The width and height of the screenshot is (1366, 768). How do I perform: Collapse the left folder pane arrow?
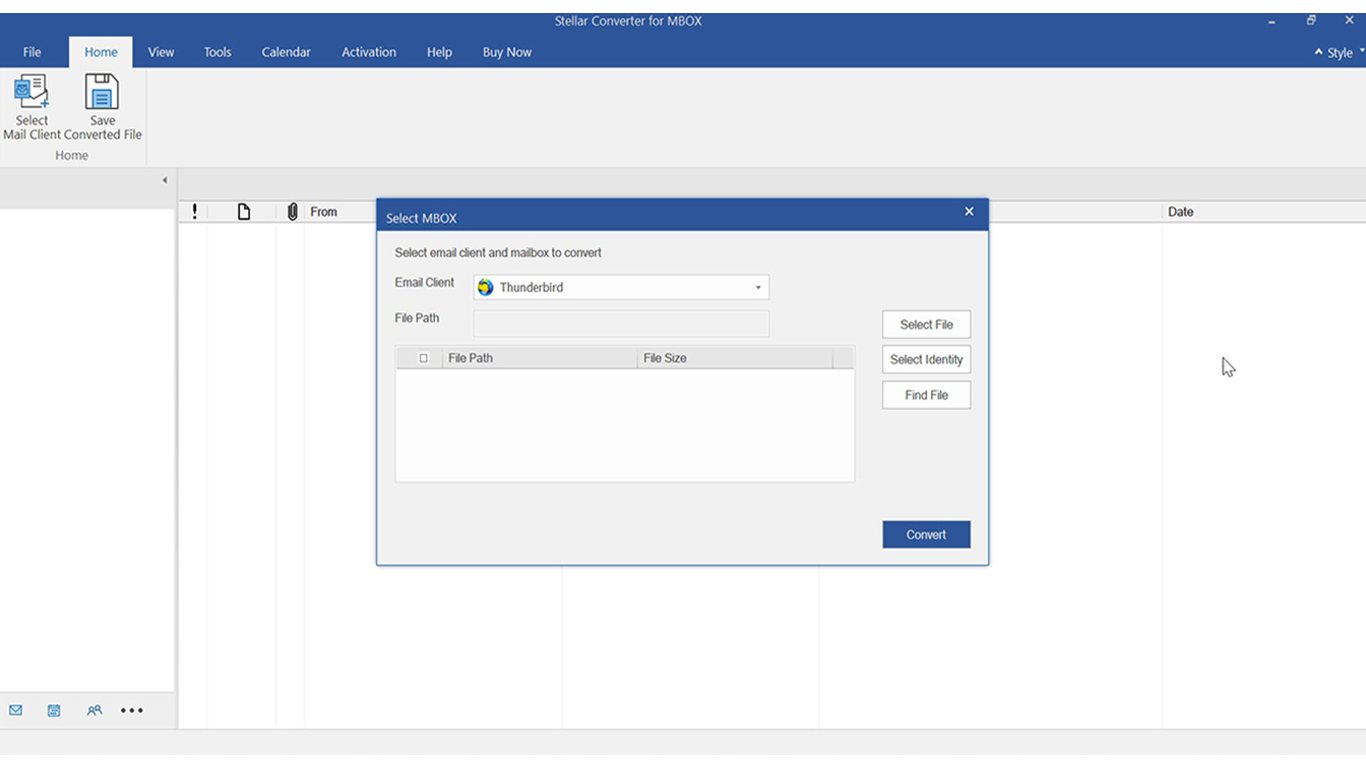coord(165,180)
